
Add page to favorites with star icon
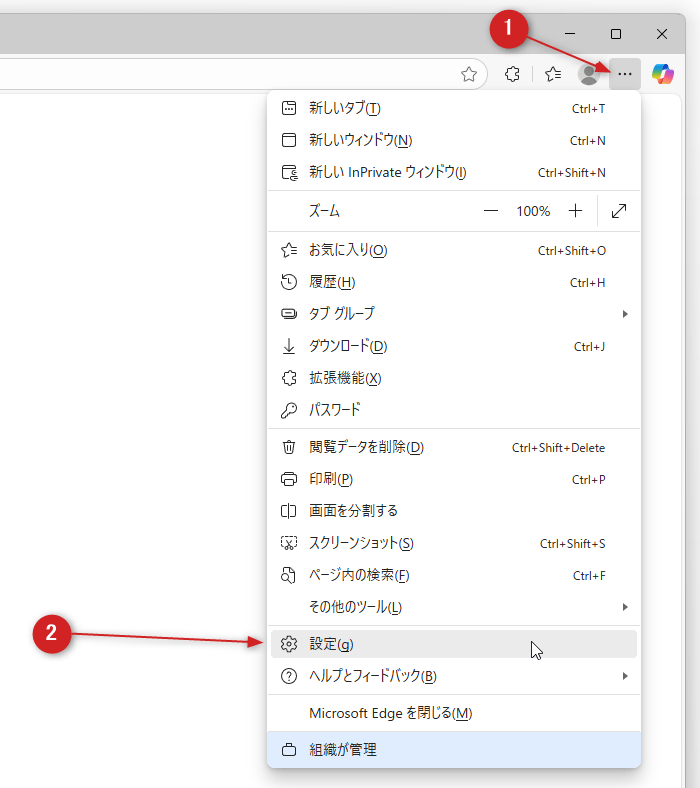coord(468,73)
